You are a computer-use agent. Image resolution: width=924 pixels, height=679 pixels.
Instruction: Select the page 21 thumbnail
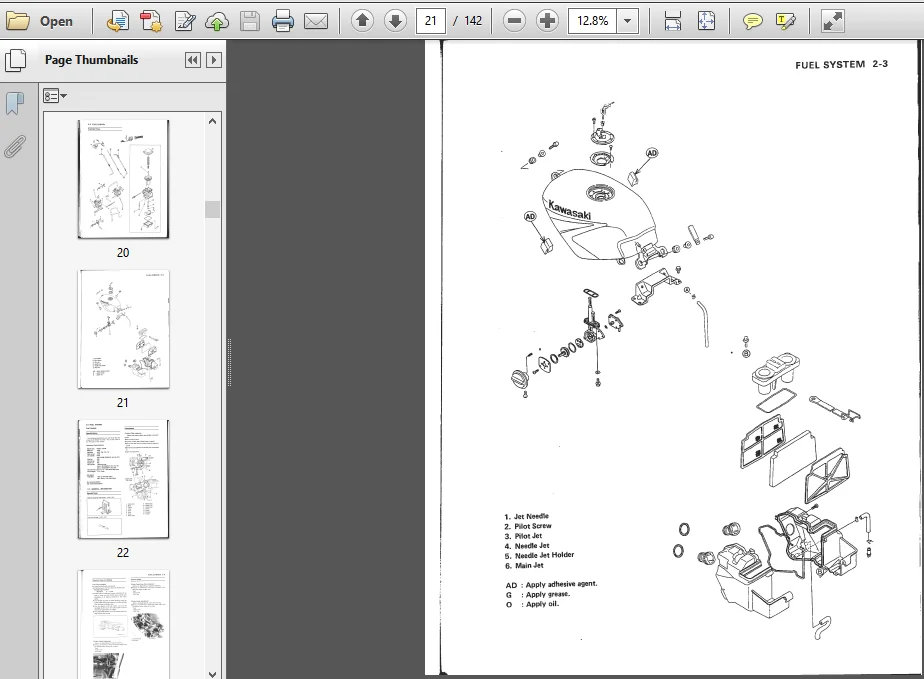(123, 329)
